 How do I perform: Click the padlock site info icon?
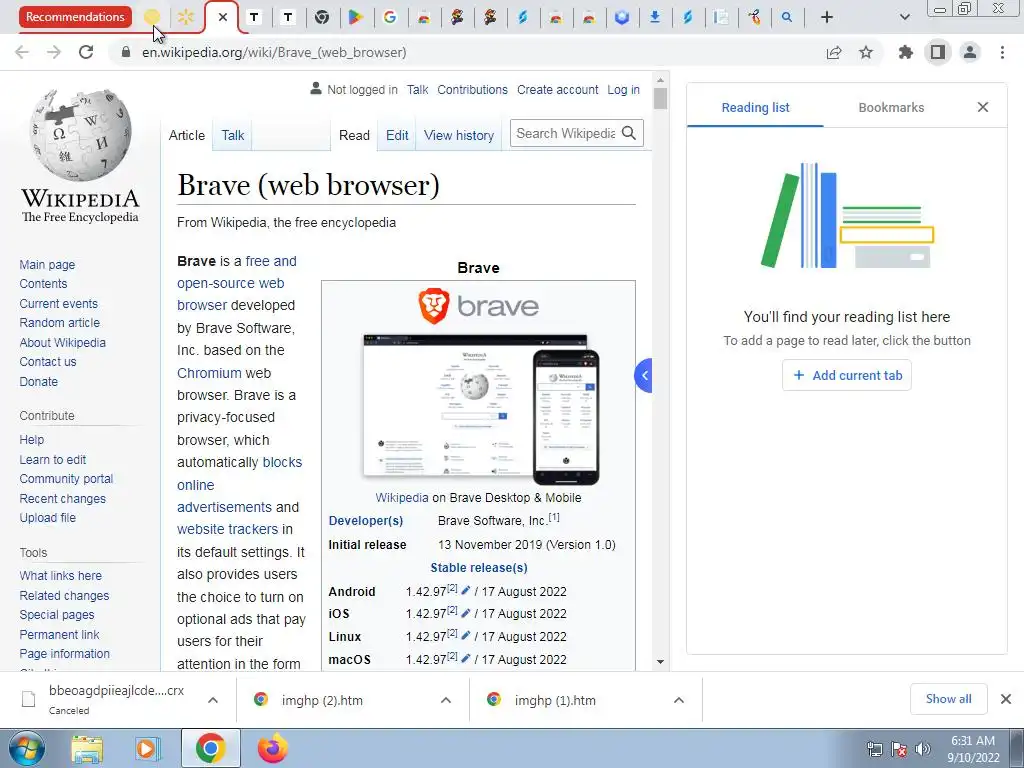coord(126,52)
